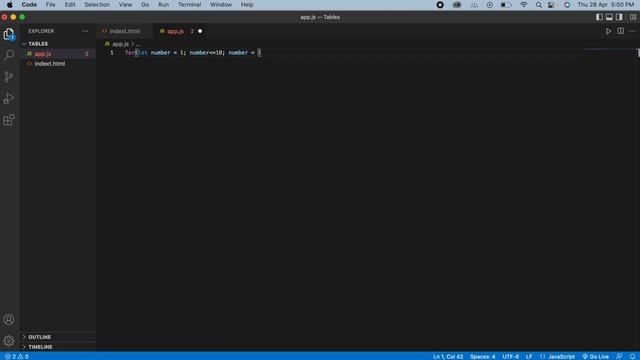
Task: Change the UTF-8 file encoding
Action: tap(511, 356)
